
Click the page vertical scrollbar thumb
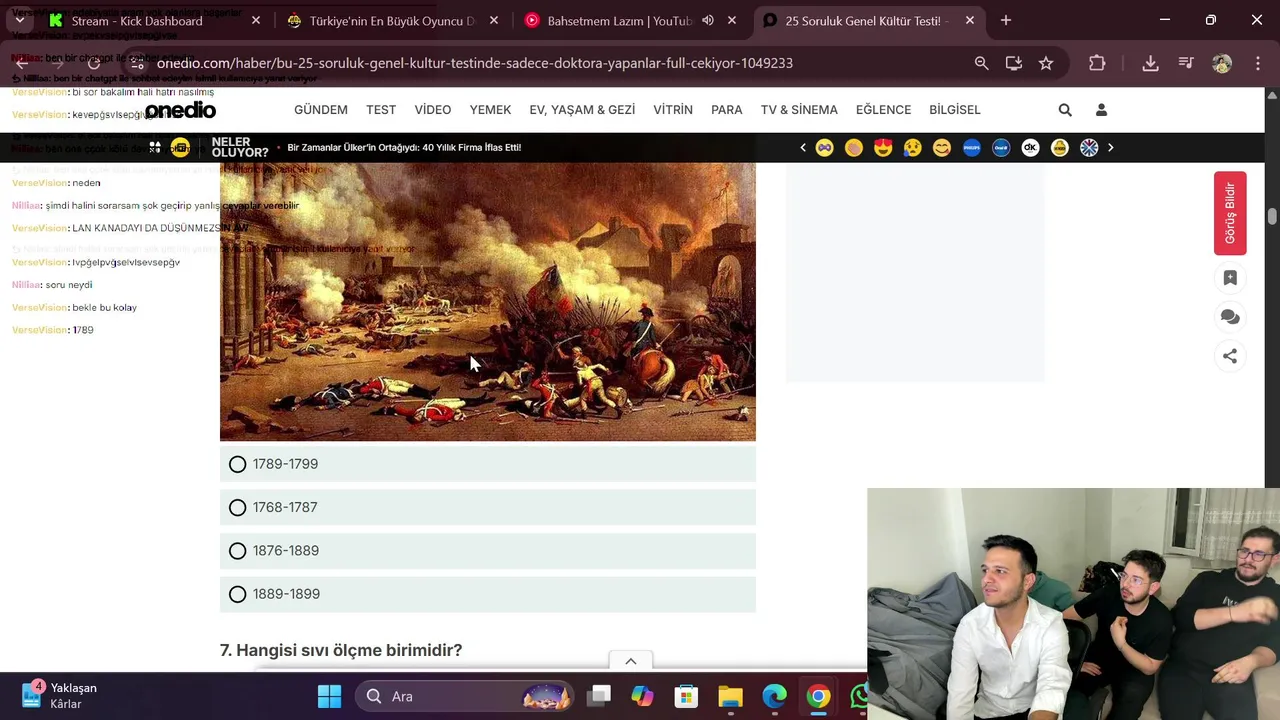pos(1272,217)
